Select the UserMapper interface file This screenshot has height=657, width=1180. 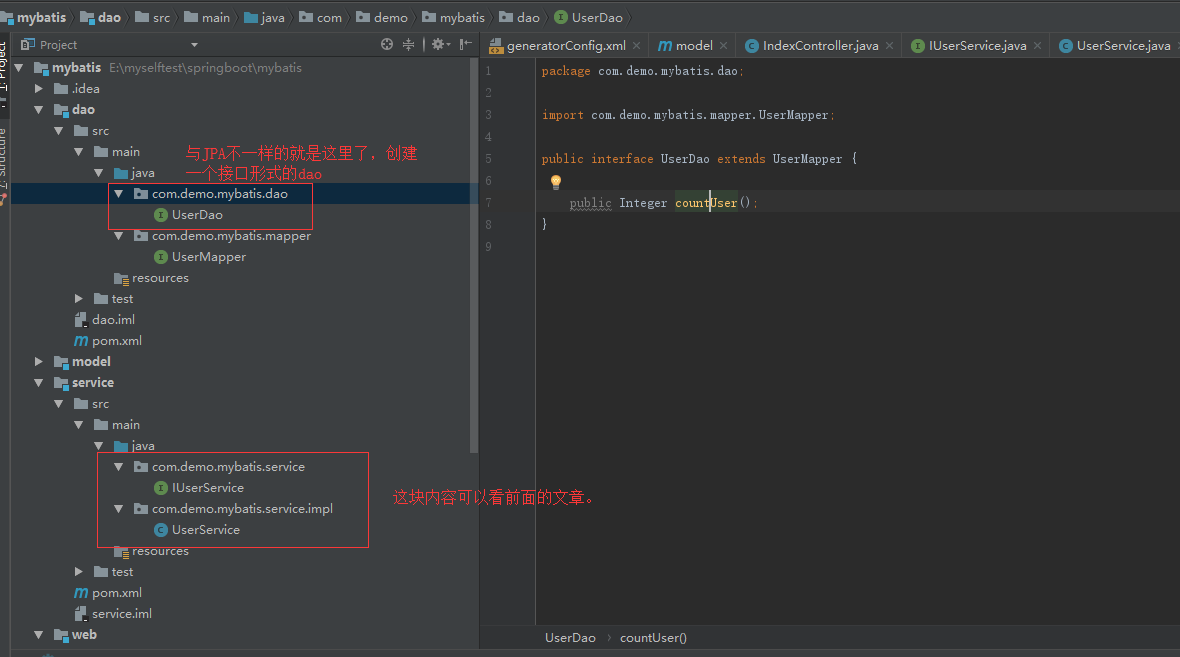click(200, 257)
